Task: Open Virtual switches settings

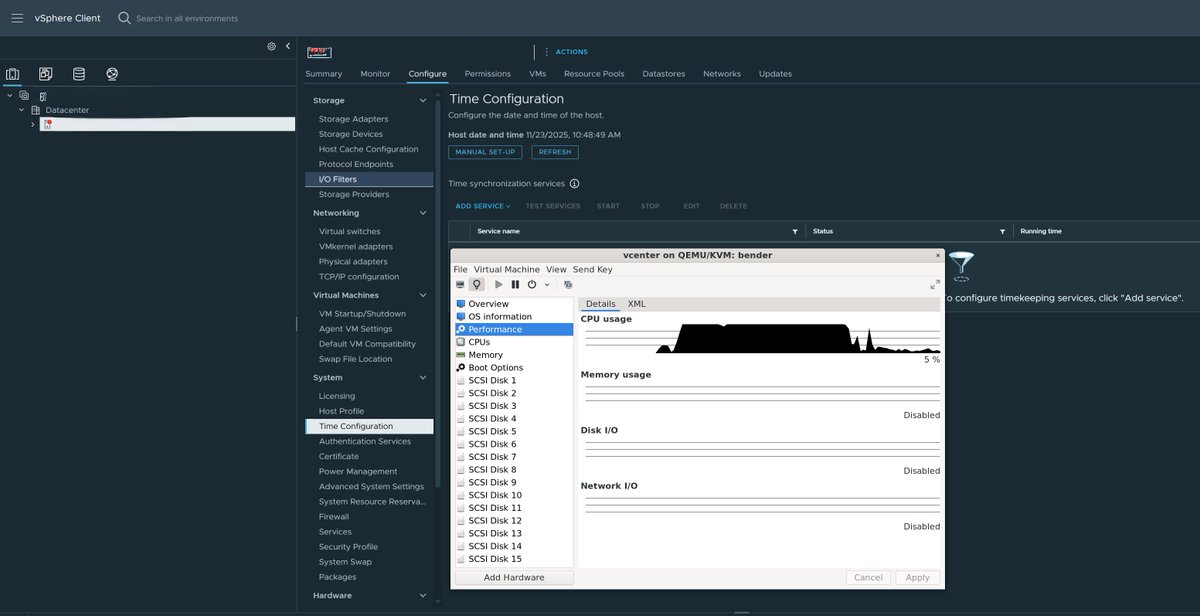Action: tap(349, 231)
